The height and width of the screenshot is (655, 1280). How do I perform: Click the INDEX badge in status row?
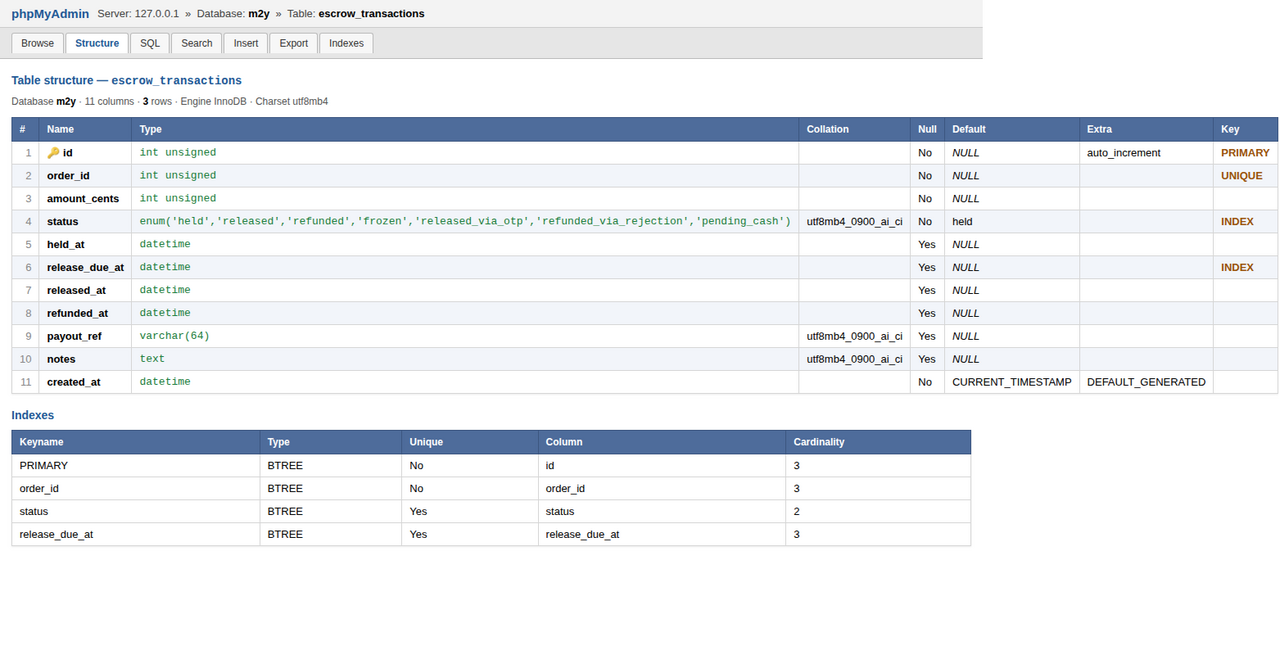click(x=1237, y=222)
